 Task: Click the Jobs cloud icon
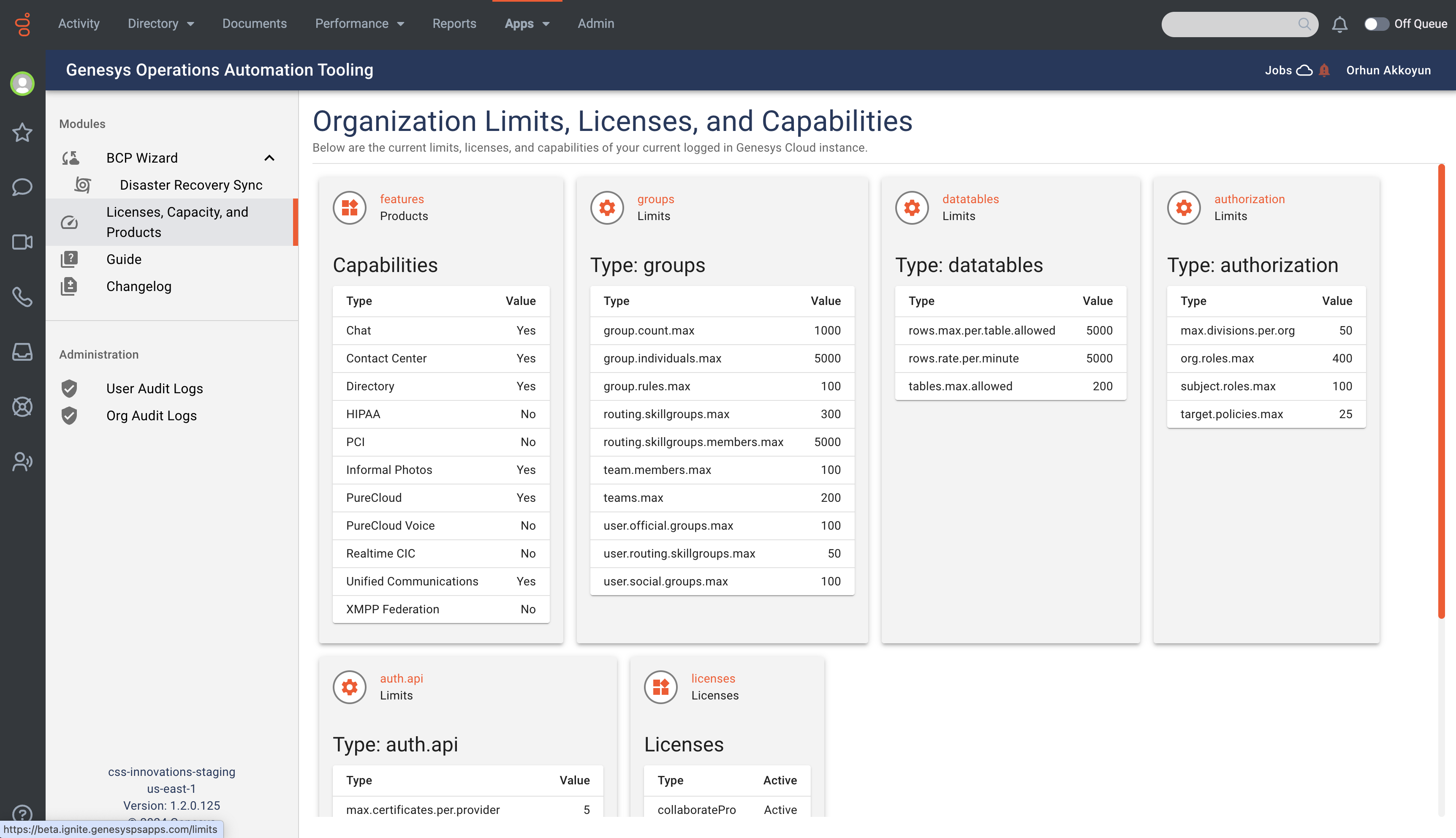(1304, 70)
